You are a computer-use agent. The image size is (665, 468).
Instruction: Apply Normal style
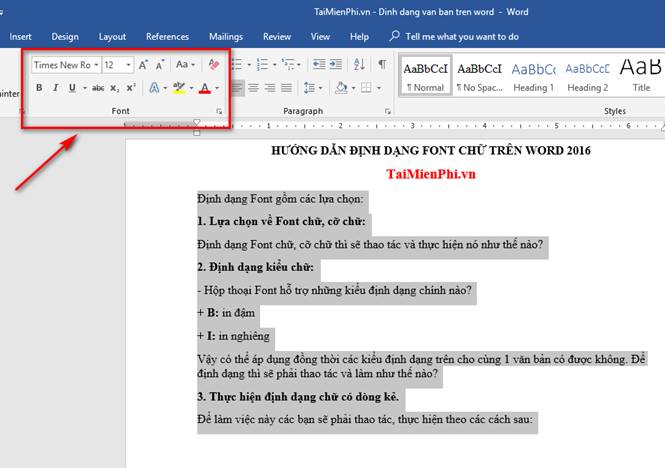426,76
